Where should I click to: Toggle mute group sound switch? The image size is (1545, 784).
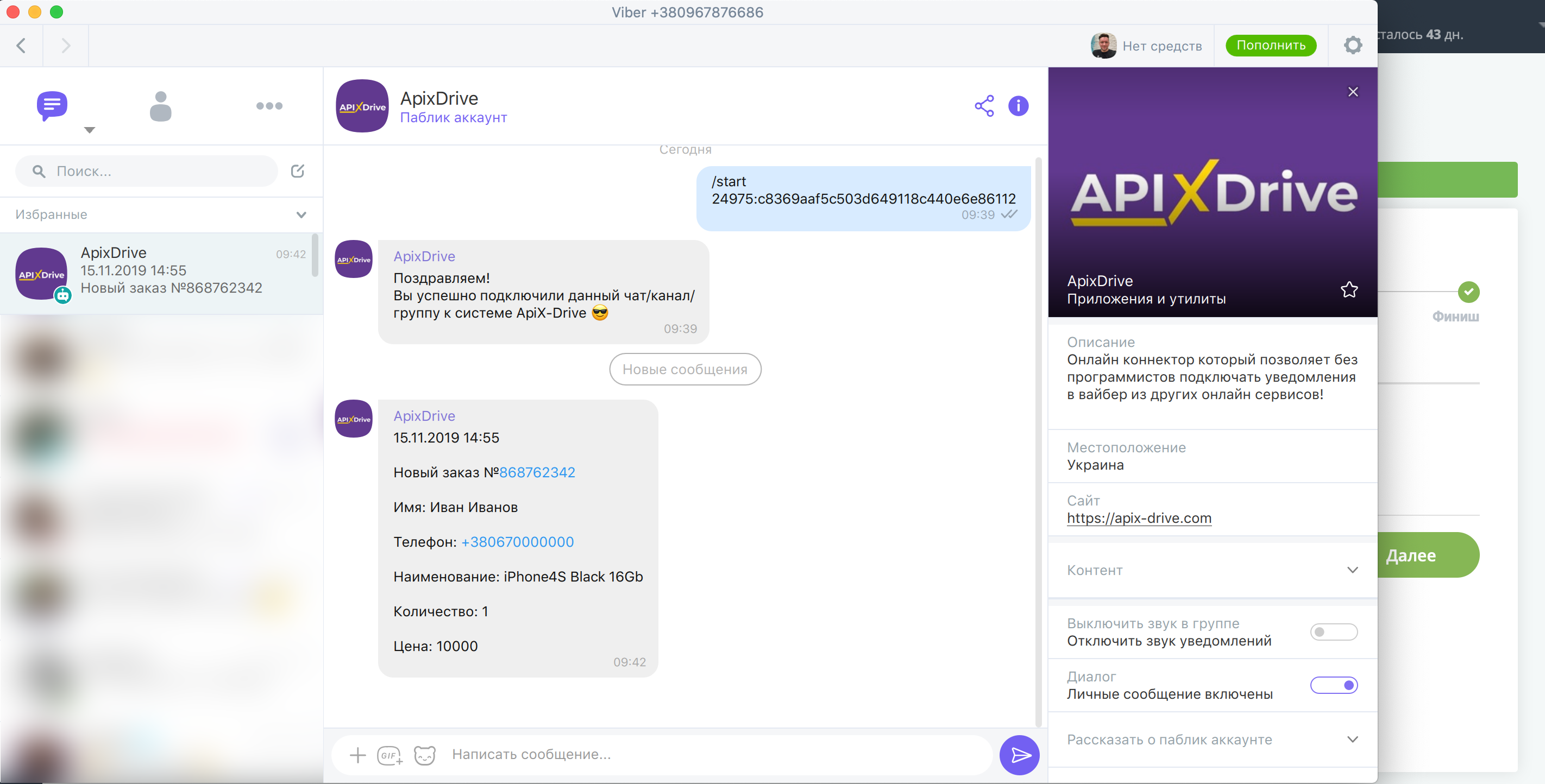pyautogui.click(x=1334, y=632)
